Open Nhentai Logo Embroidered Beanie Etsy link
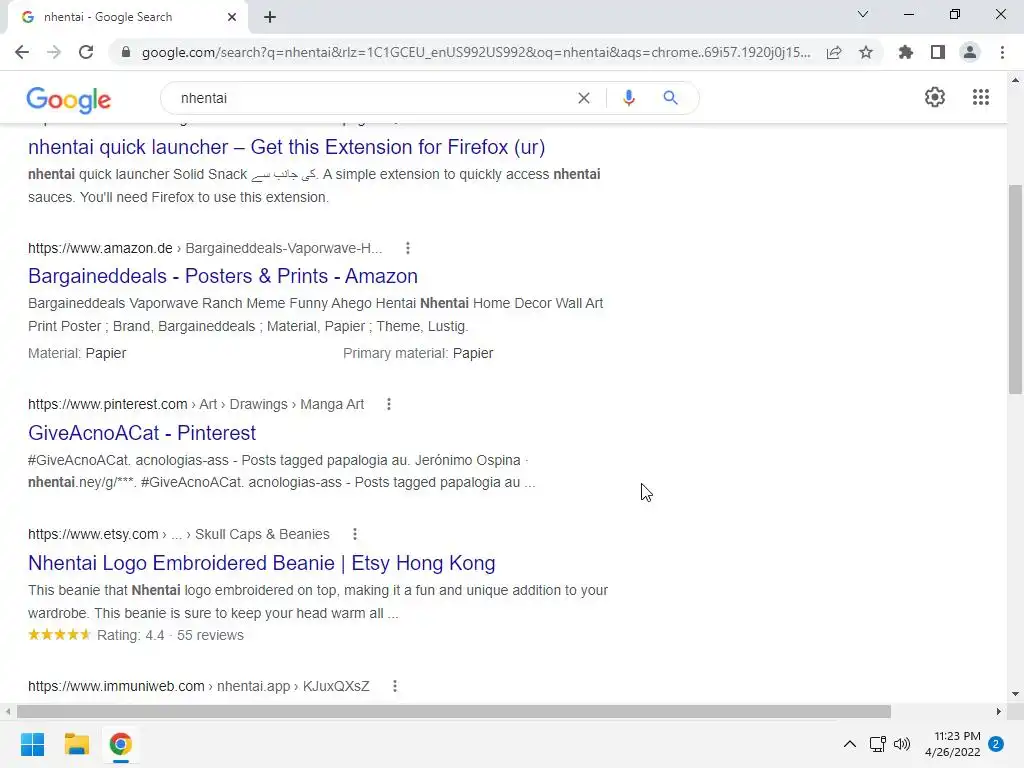 pyautogui.click(x=261, y=563)
